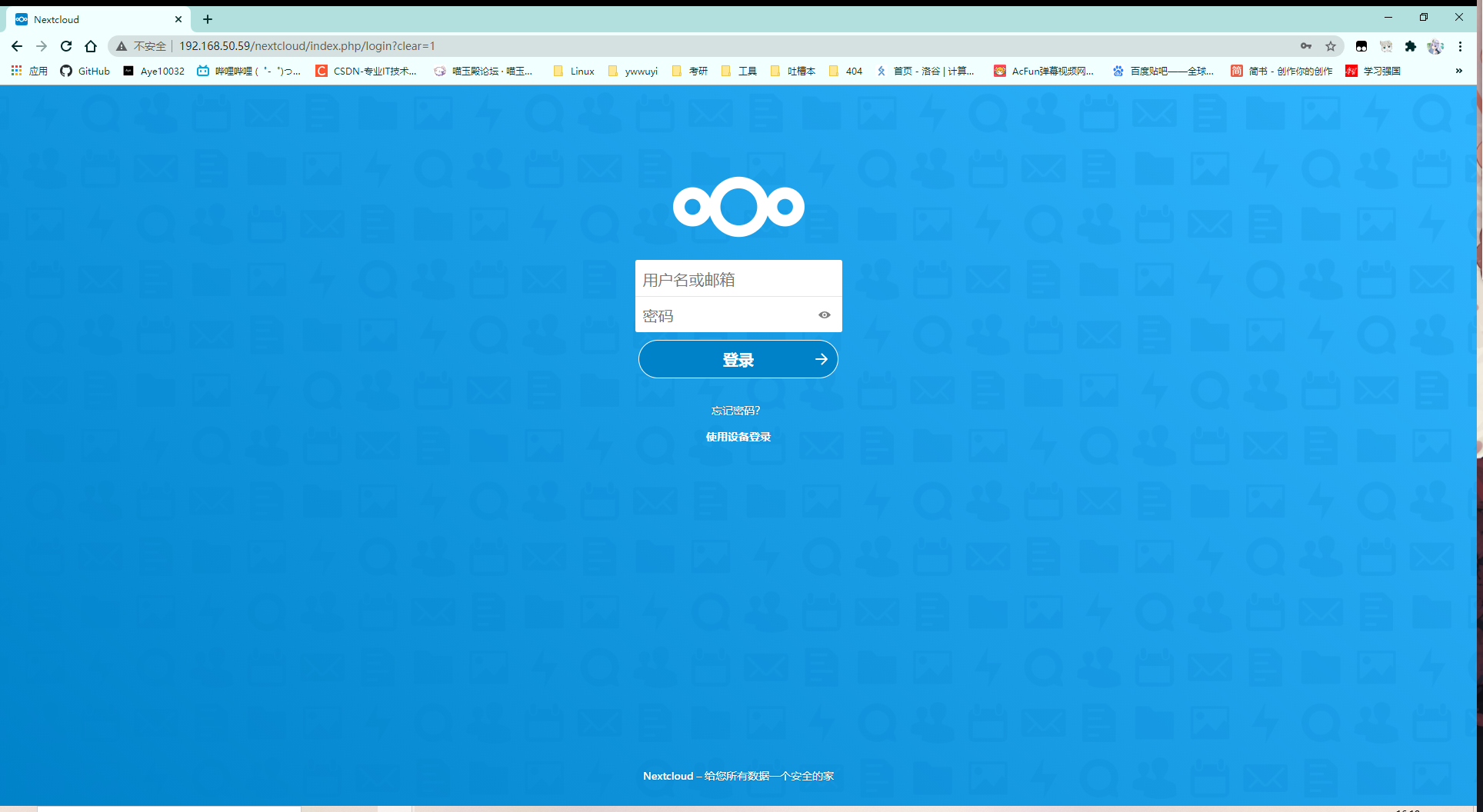This screenshot has width=1483, height=812.
Task: Select the Nextcloud browser tab
Action: [x=100, y=19]
